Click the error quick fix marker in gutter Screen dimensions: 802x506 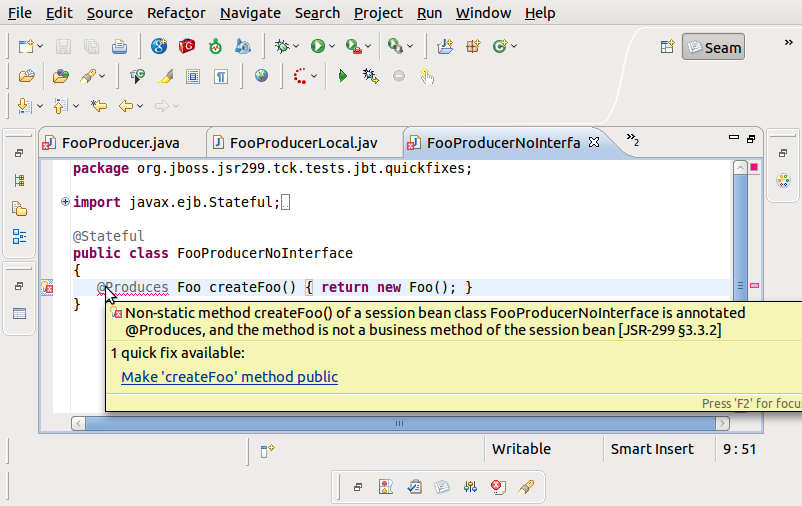click(47, 287)
